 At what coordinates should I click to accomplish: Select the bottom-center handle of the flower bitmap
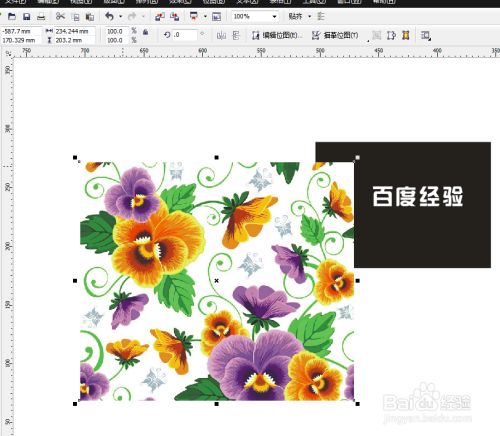point(217,404)
